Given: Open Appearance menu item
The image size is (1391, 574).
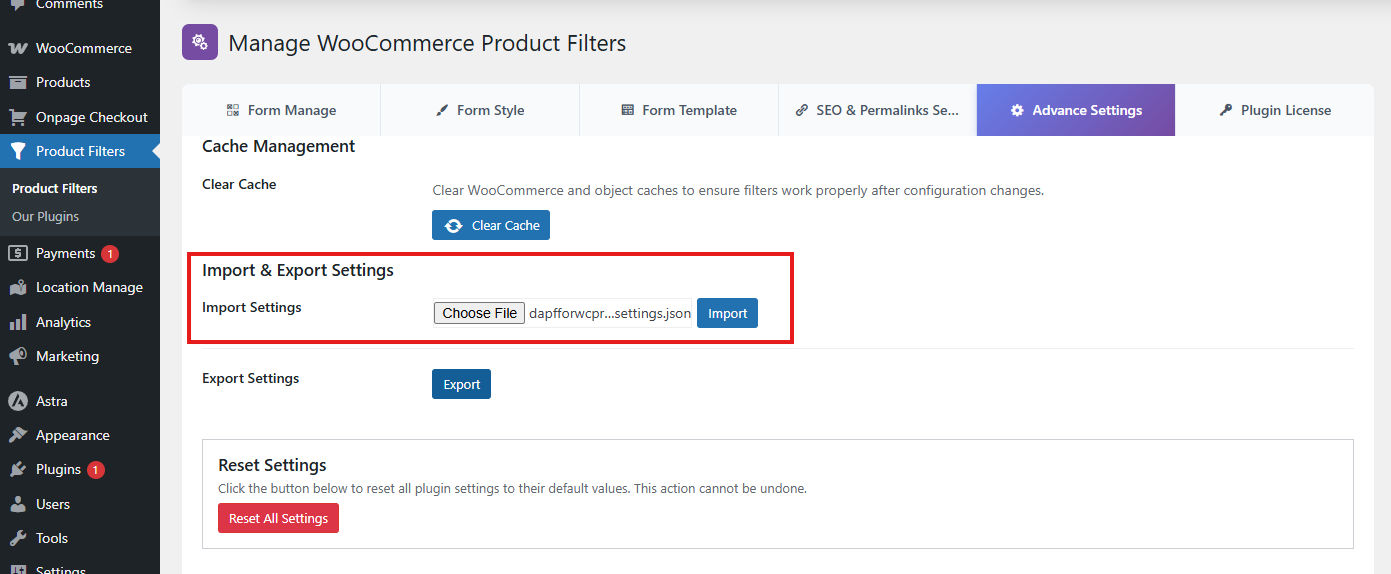Looking at the screenshot, I should (x=80, y=435).
